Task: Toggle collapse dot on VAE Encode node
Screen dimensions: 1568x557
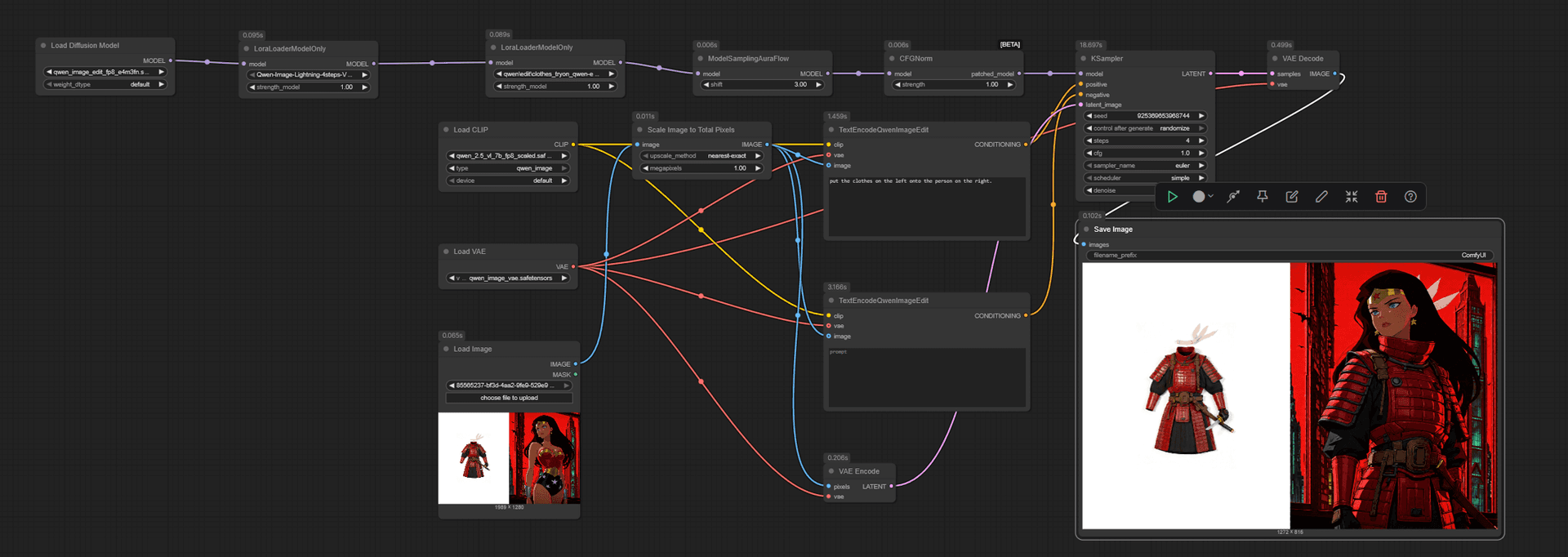Action: tap(831, 471)
